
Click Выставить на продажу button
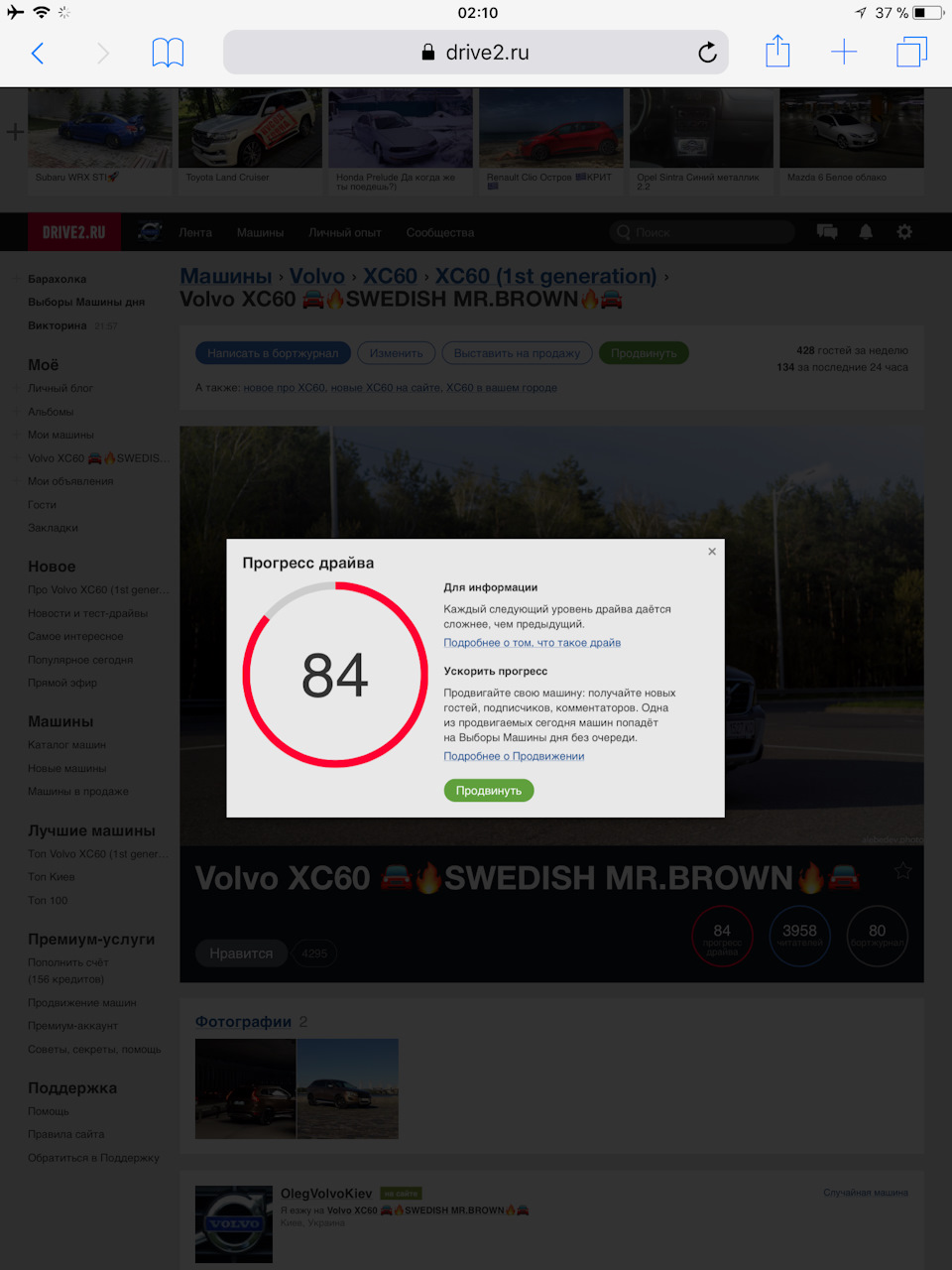coord(517,353)
